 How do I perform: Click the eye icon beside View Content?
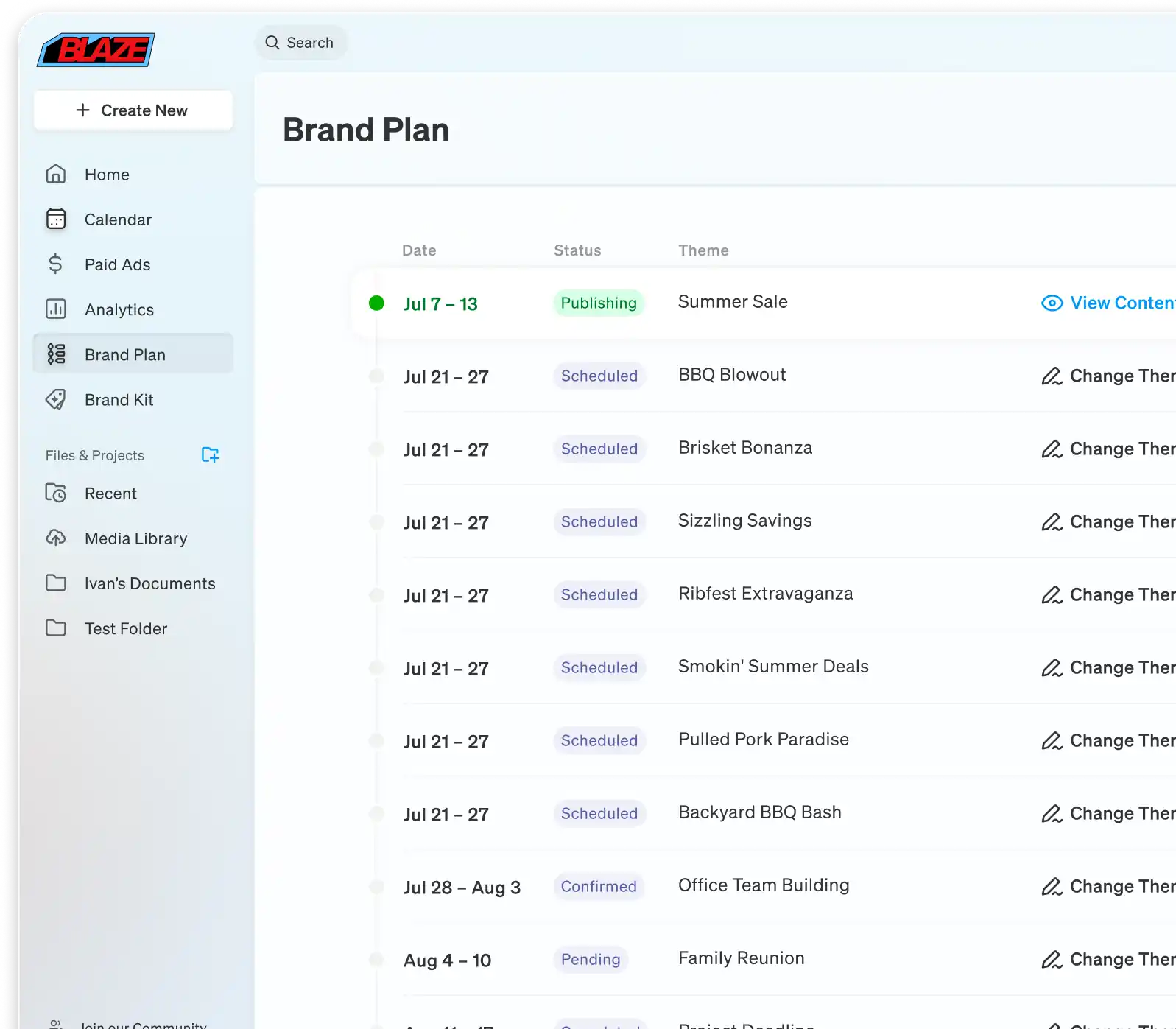[1052, 303]
